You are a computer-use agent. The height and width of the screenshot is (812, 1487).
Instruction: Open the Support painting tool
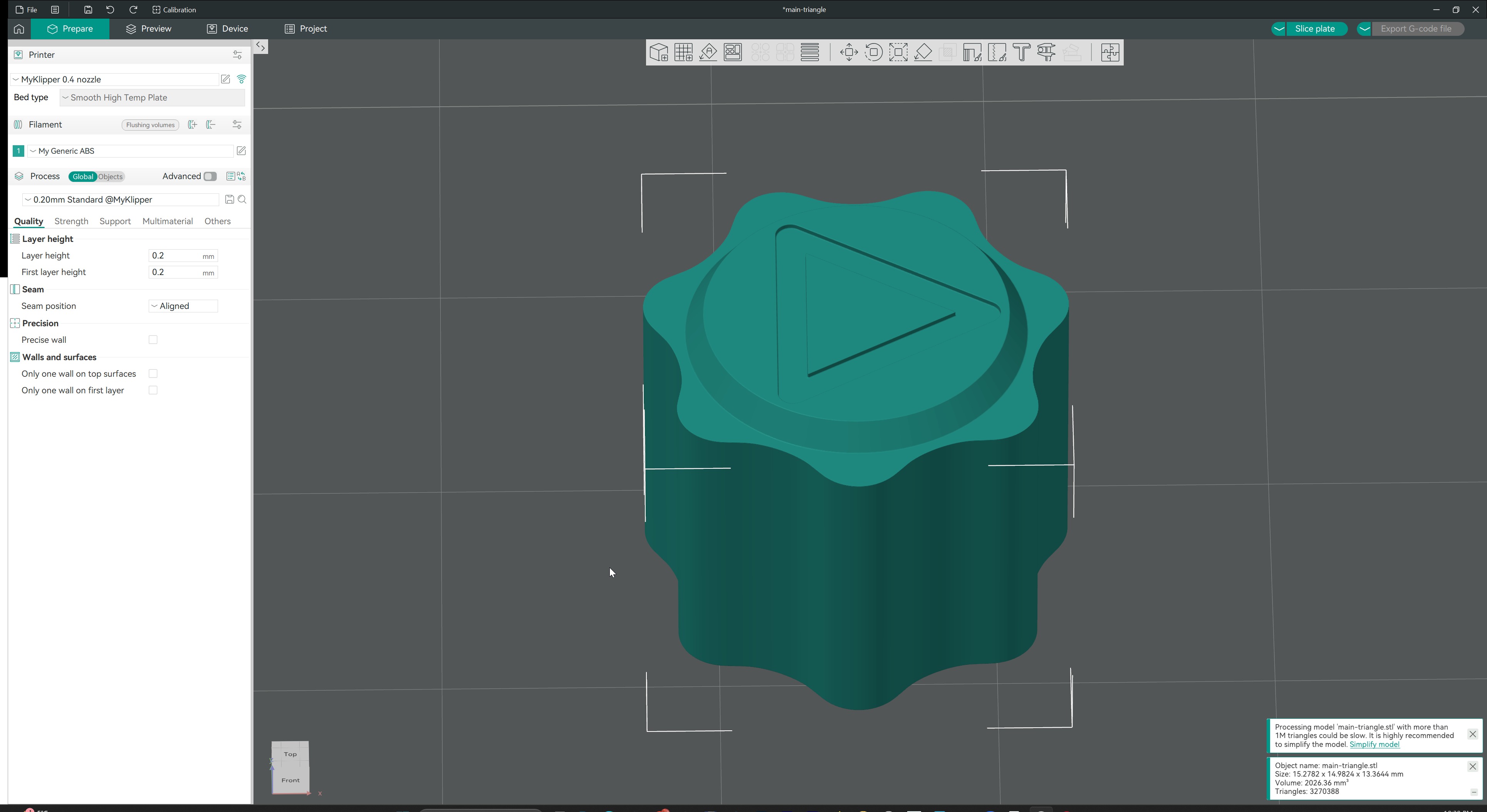(972, 52)
